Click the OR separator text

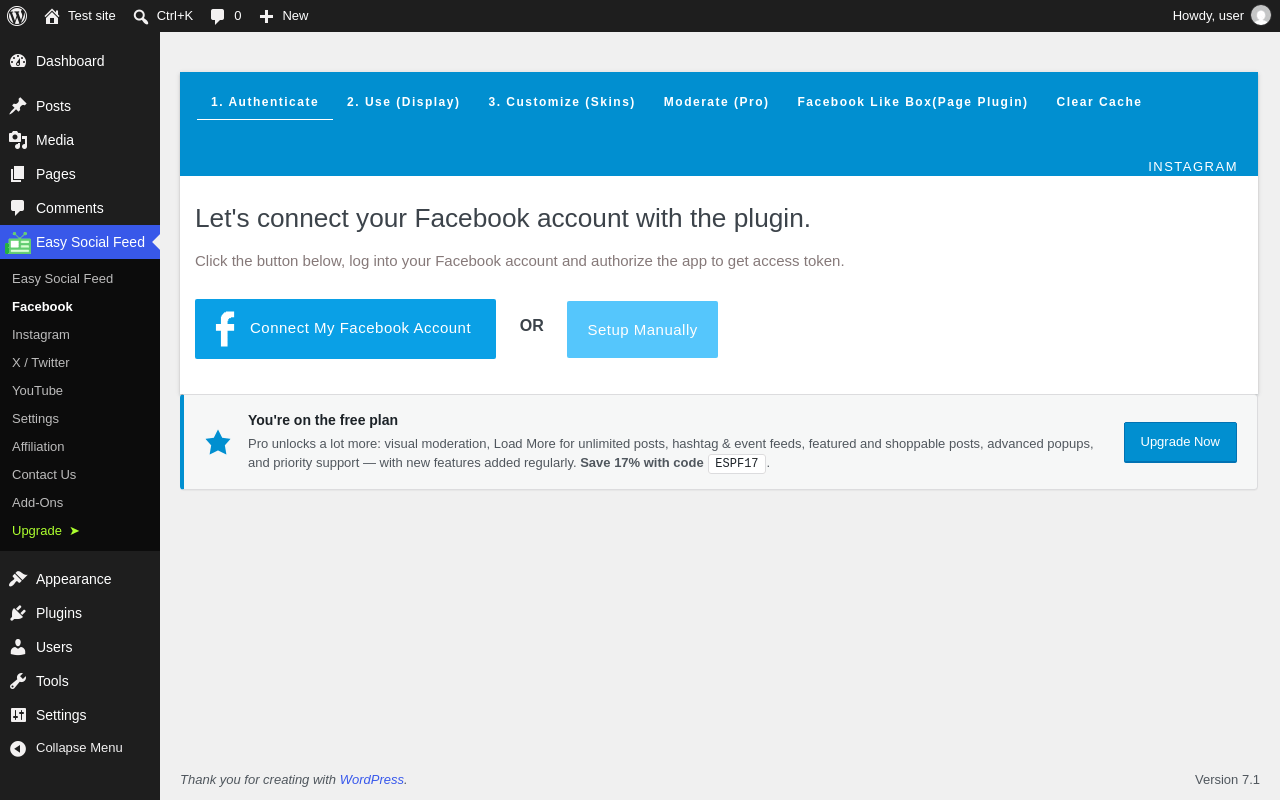click(x=532, y=326)
